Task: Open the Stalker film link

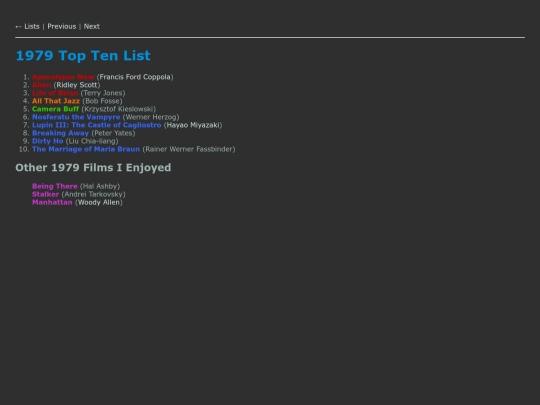Action: tap(45, 194)
